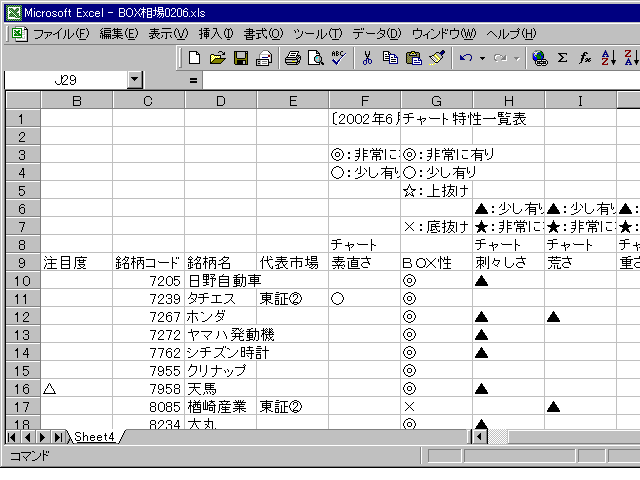Select cell with 日野自動車
This screenshot has height=480, width=640.
pos(221,281)
